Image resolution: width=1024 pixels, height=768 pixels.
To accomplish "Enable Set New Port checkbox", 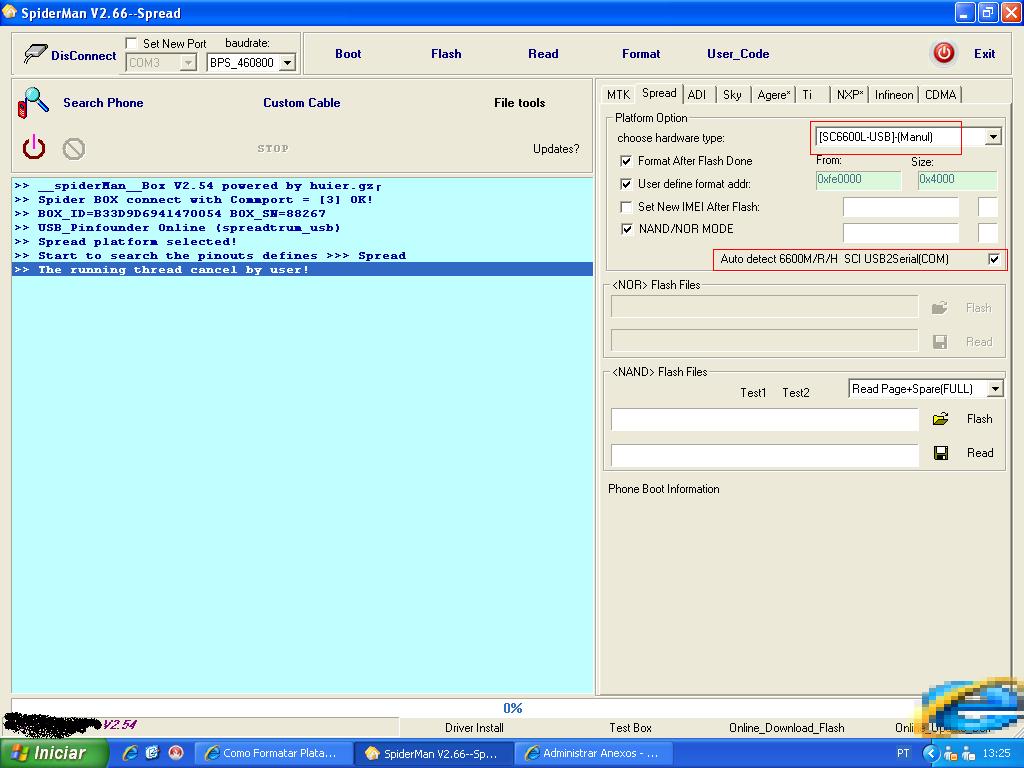I will click(x=131, y=43).
